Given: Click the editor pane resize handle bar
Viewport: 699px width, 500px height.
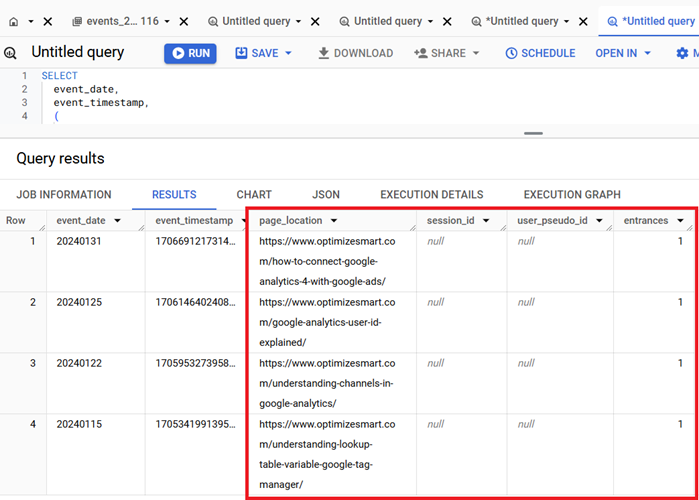Looking at the screenshot, I should pyautogui.click(x=533, y=133).
